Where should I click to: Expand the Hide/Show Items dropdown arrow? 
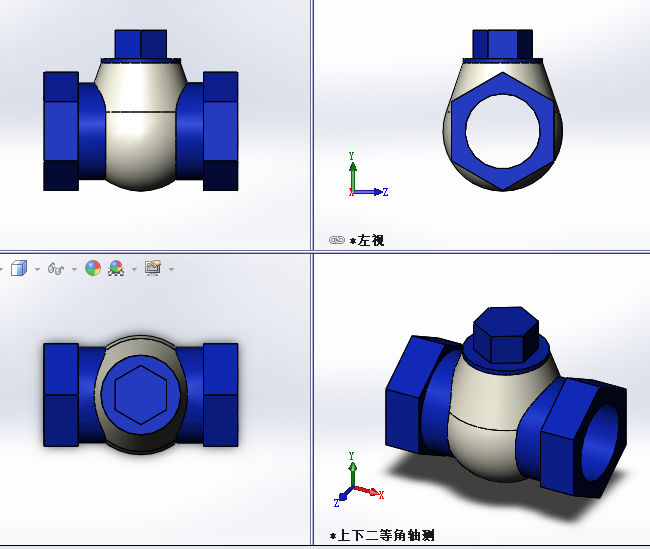click(75, 269)
